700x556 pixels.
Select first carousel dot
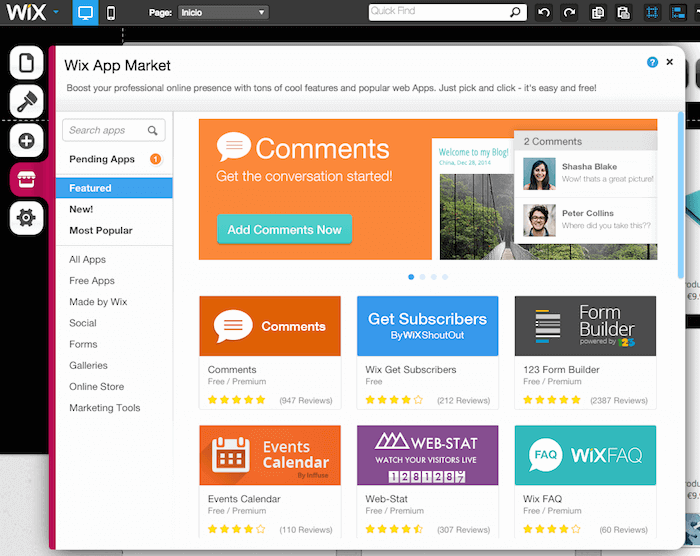(411, 277)
